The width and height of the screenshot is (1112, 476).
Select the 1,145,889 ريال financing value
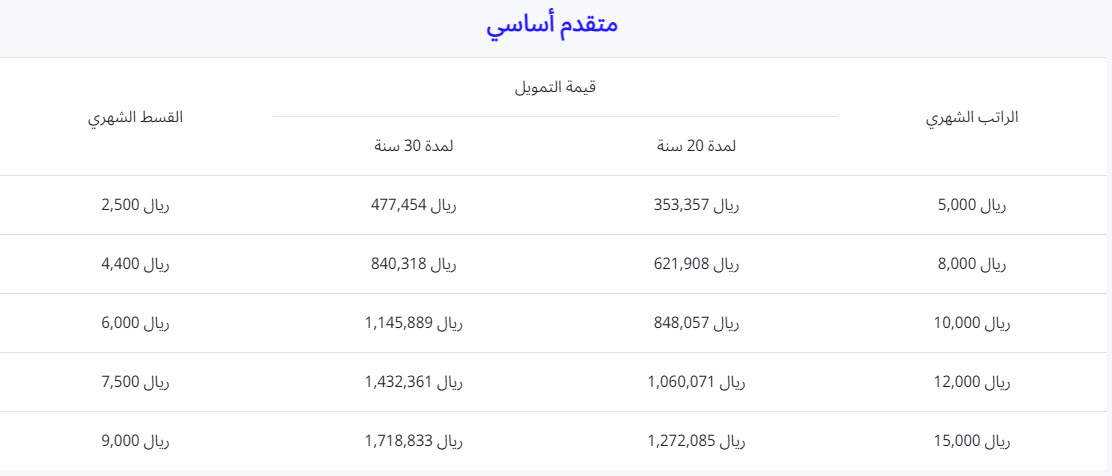tap(414, 323)
